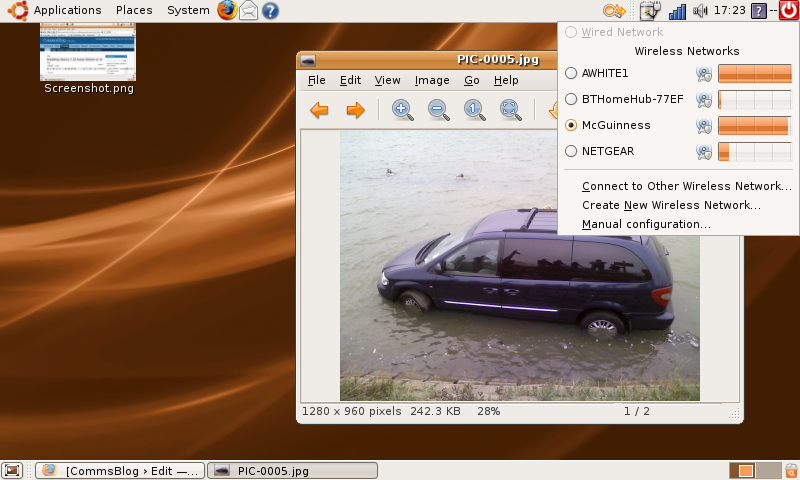Click the zoom in magnifier icon

403,110
